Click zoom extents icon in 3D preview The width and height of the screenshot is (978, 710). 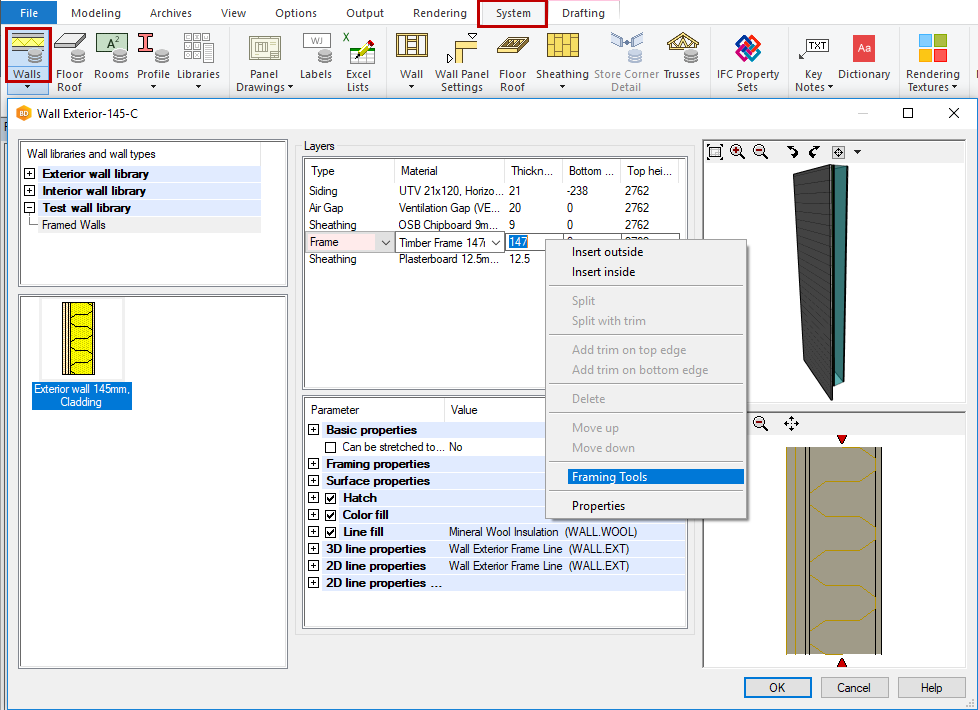point(714,152)
